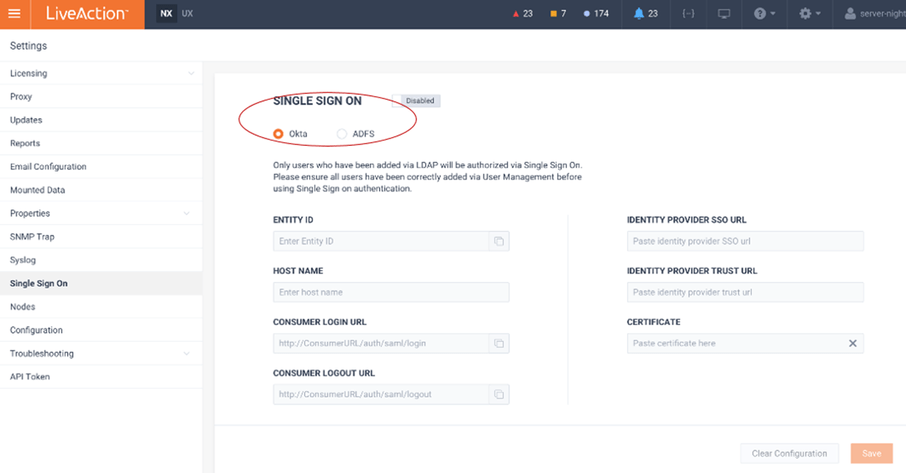Click the curly-braces API icon
The width and height of the screenshot is (906, 473).
pyautogui.click(x=688, y=13)
